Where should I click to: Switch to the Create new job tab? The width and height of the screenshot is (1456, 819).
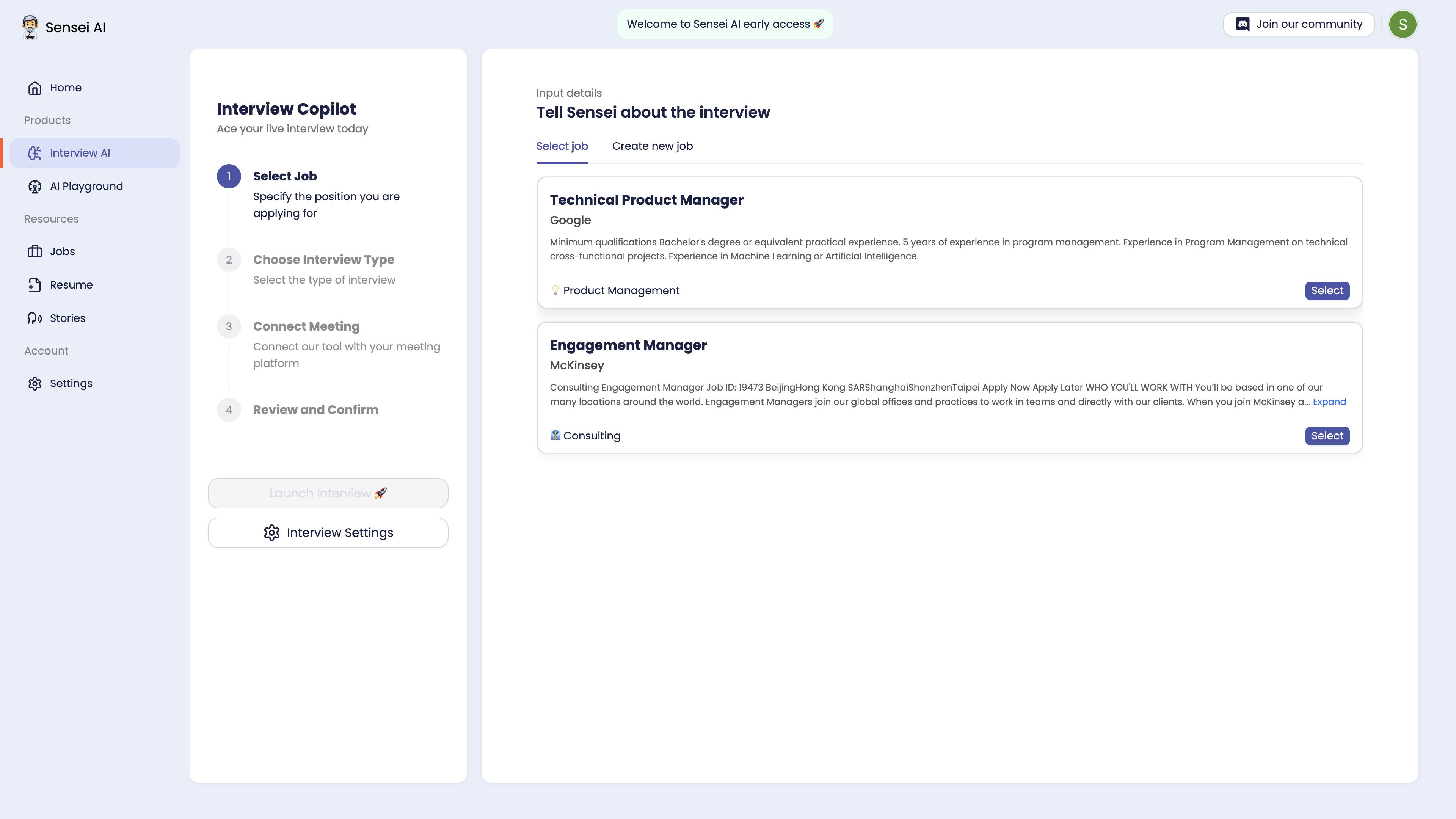click(652, 146)
